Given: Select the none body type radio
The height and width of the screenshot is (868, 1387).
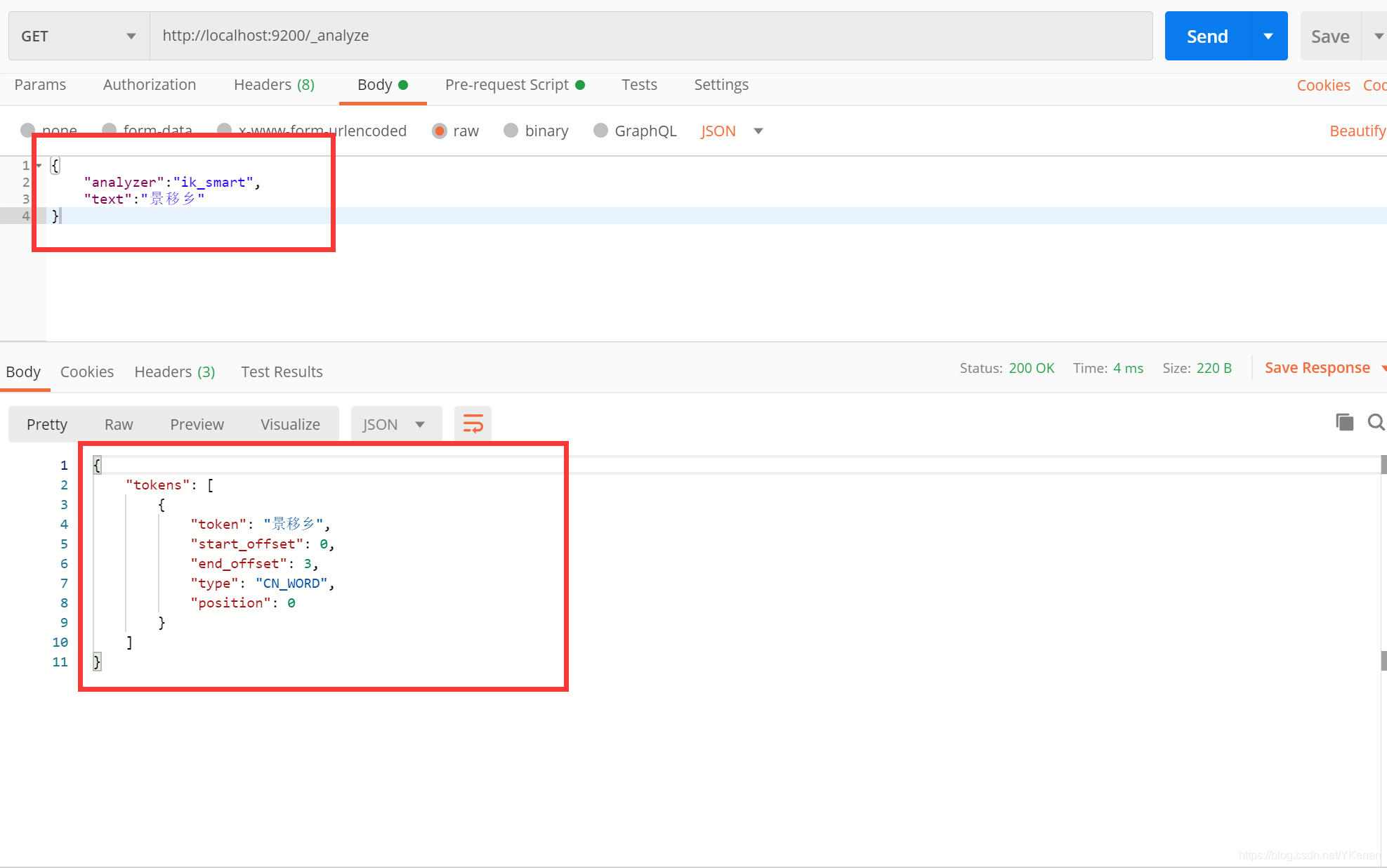Looking at the screenshot, I should pos(28,131).
